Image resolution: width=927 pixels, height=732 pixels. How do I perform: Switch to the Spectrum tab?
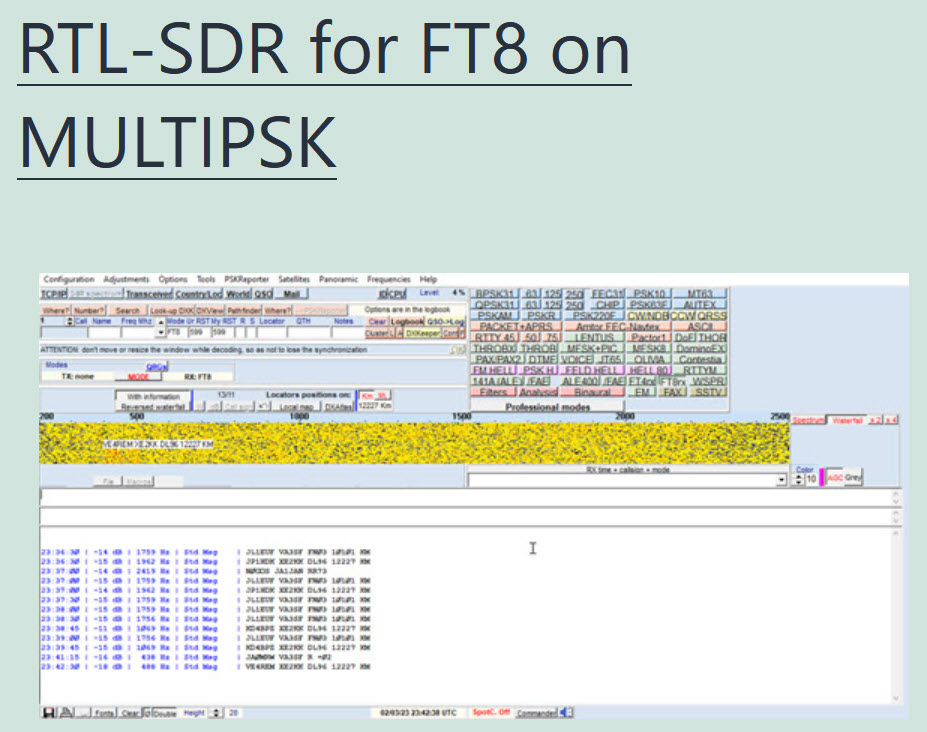tap(809, 421)
